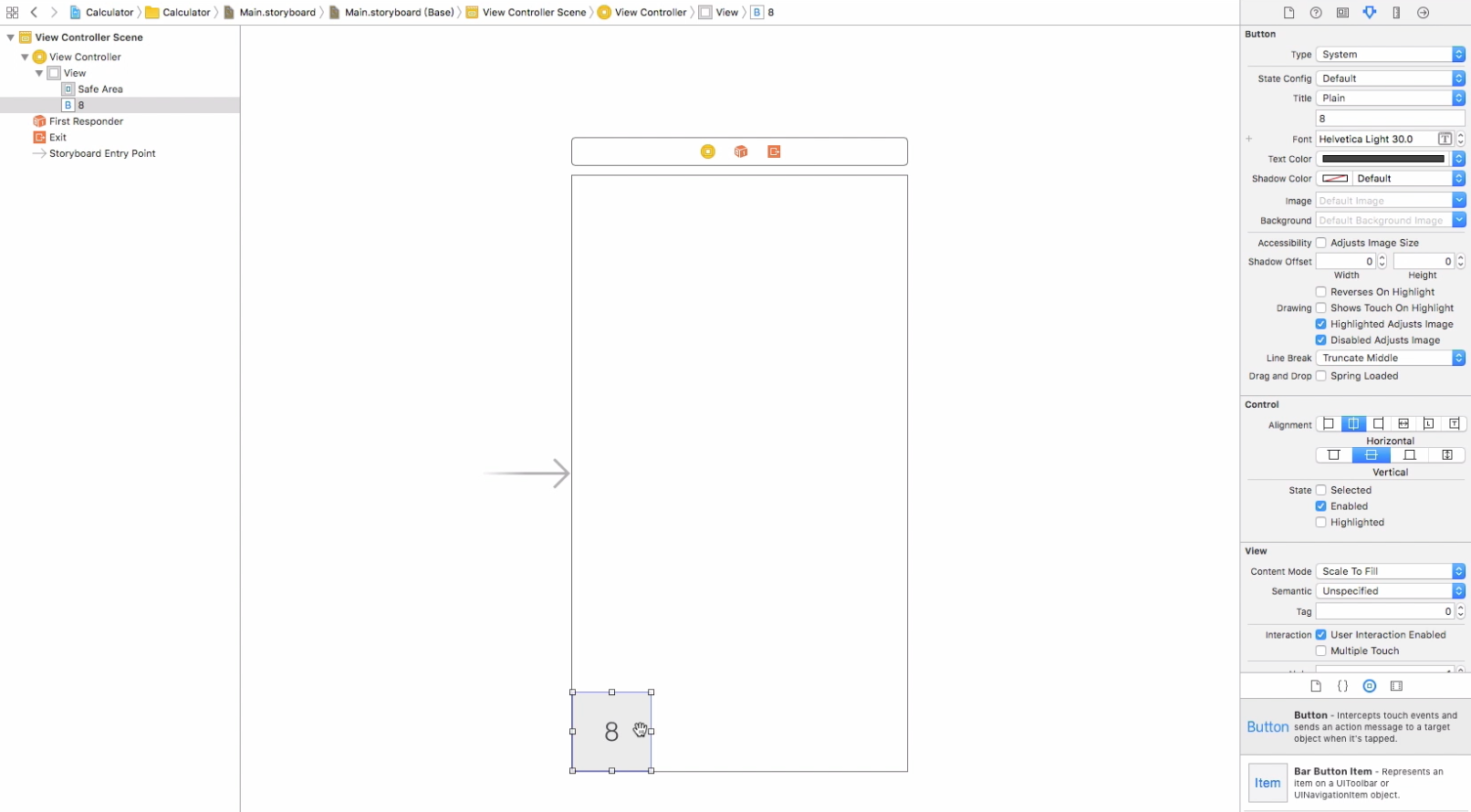The width and height of the screenshot is (1471, 812).
Task: Enable Shows Touch On Highlight
Action: click(x=1320, y=308)
